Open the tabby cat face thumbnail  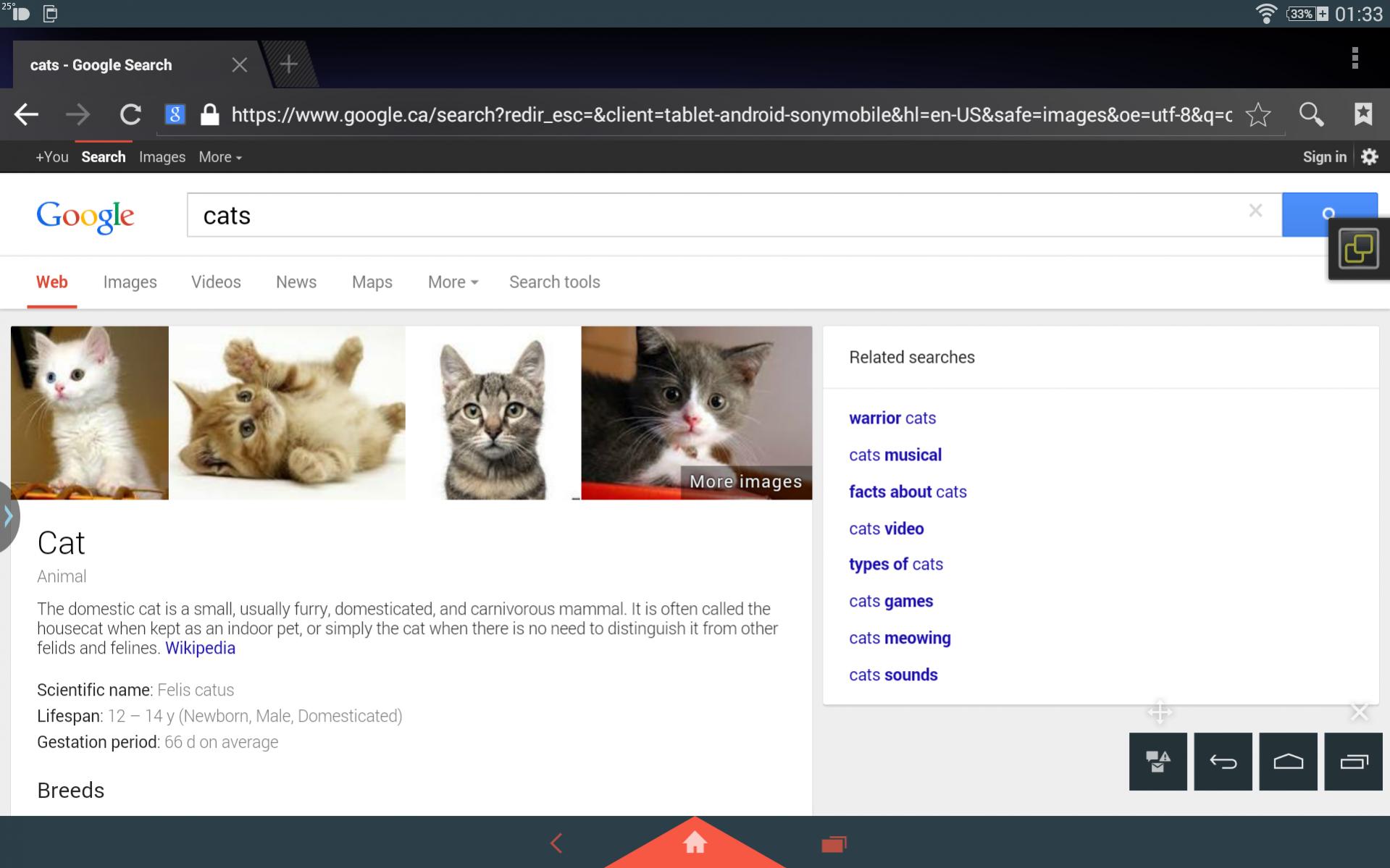click(x=493, y=413)
